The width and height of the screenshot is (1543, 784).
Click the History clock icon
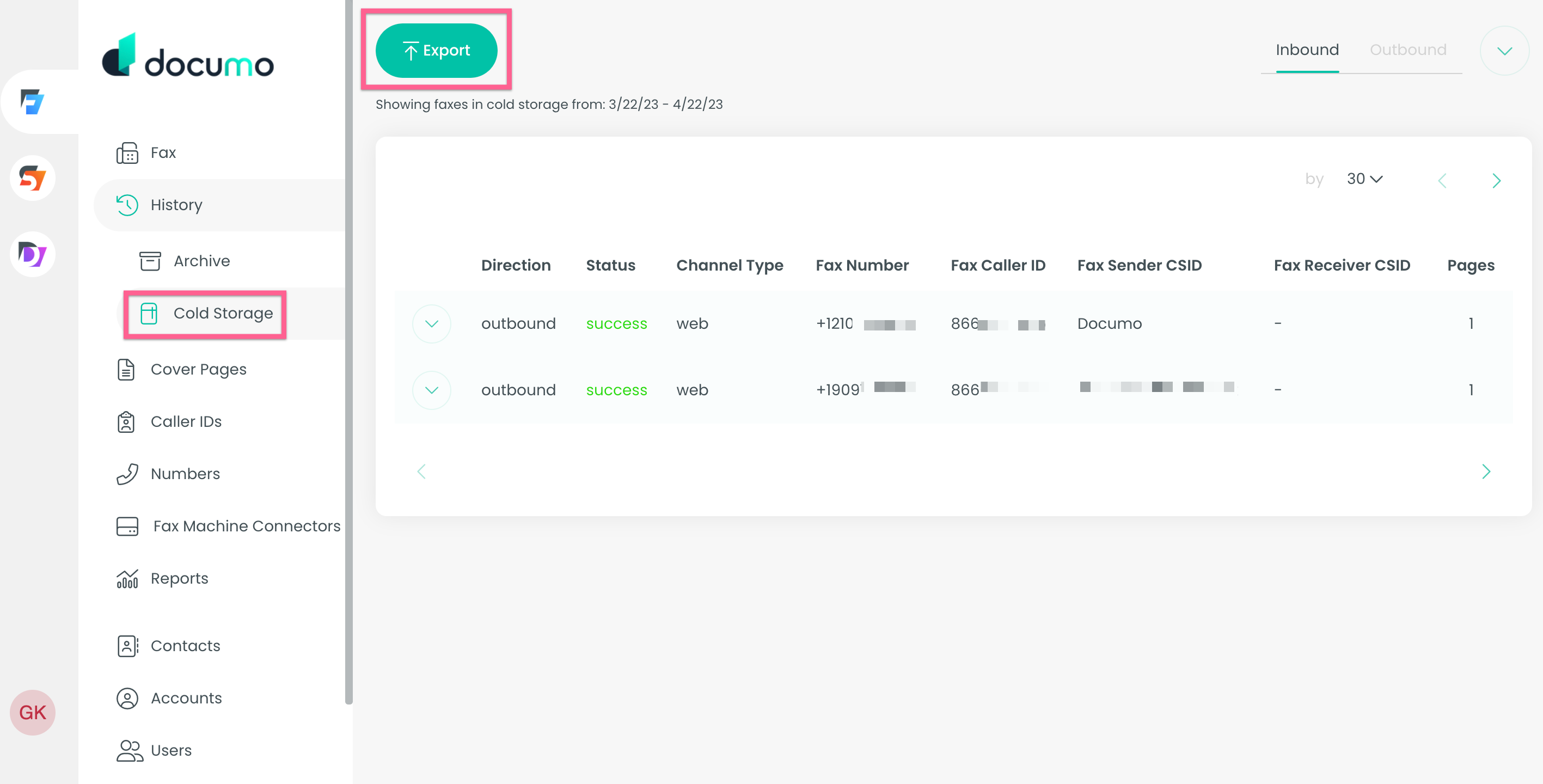click(x=127, y=205)
